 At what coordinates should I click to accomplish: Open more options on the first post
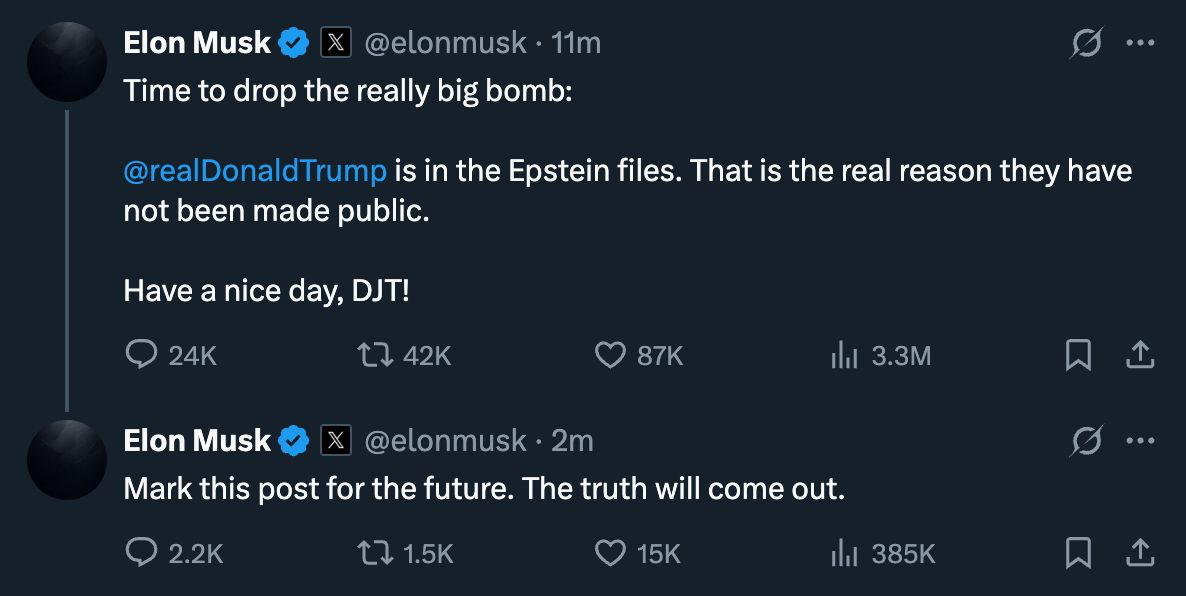(1140, 44)
